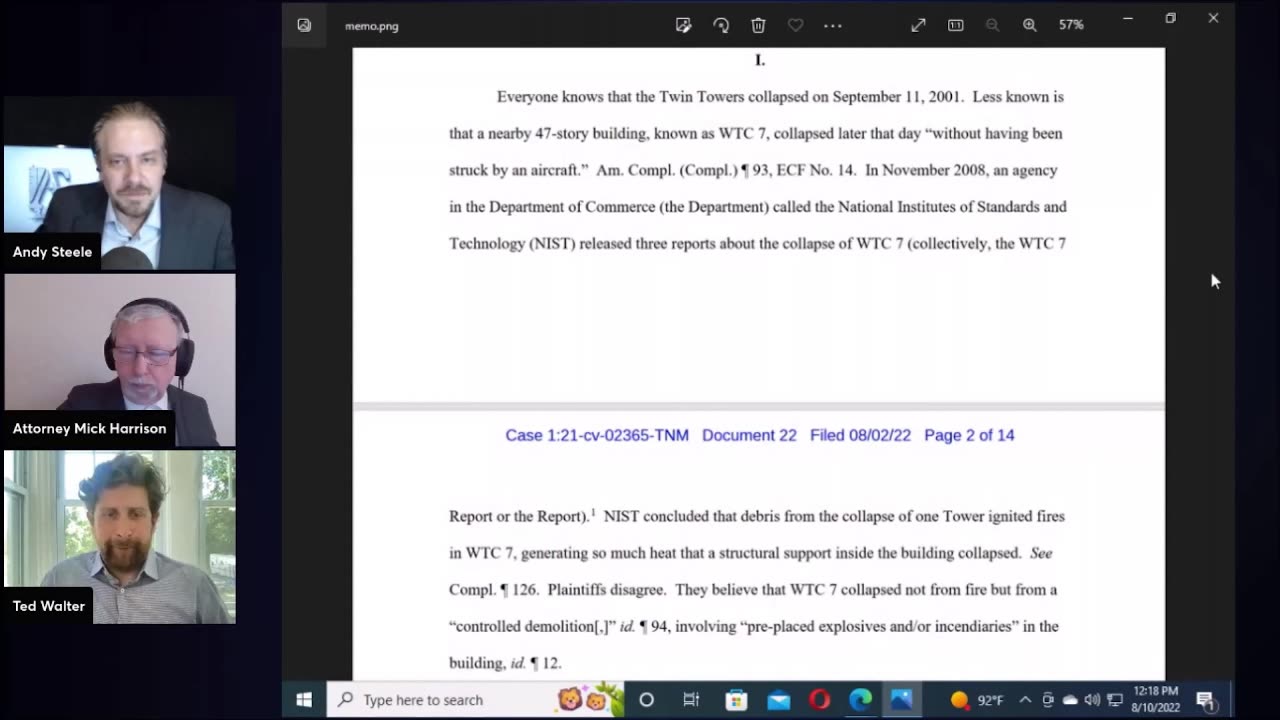Open the See more ellipsis menu
Viewport: 1280px width, 720px height.
(832, 25)
